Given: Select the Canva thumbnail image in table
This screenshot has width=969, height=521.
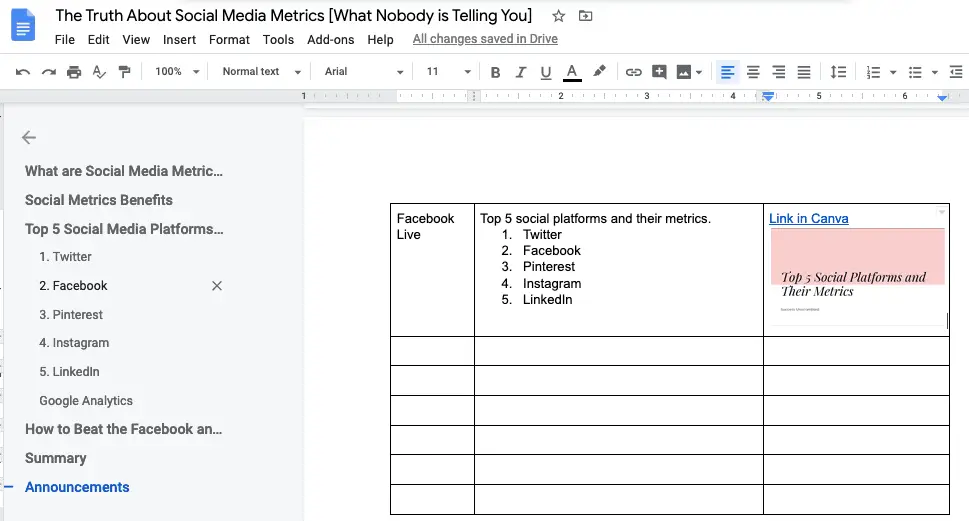Looking at the screenshot, I should pos(858,277).
